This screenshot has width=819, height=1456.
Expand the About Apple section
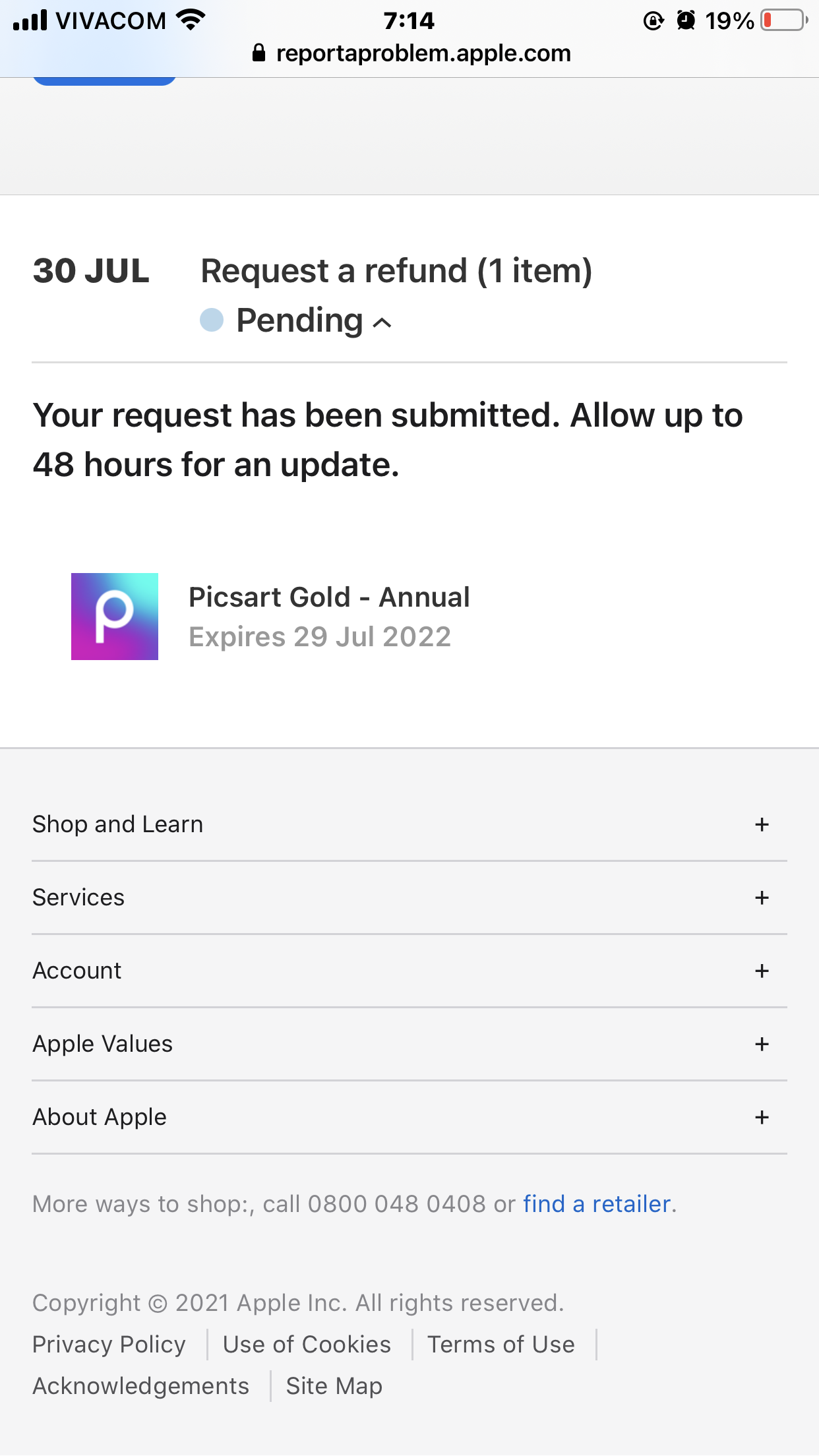click(762, 1117)
